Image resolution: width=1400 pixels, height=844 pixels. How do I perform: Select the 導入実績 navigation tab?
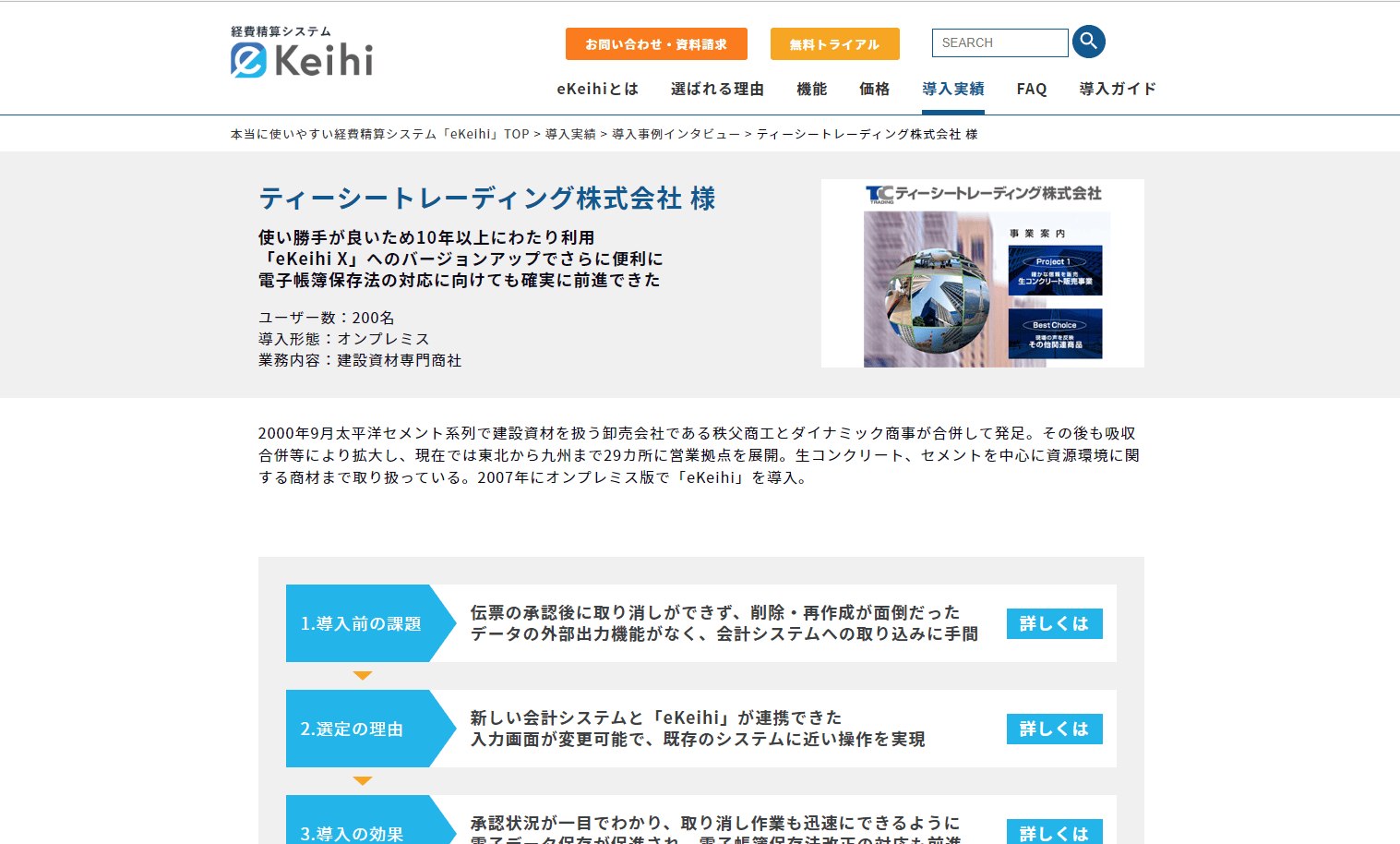coord(952,89)
